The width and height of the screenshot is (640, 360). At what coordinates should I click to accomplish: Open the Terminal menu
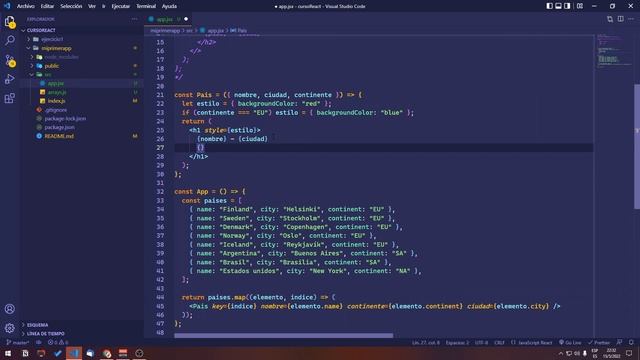coord(146,6)
